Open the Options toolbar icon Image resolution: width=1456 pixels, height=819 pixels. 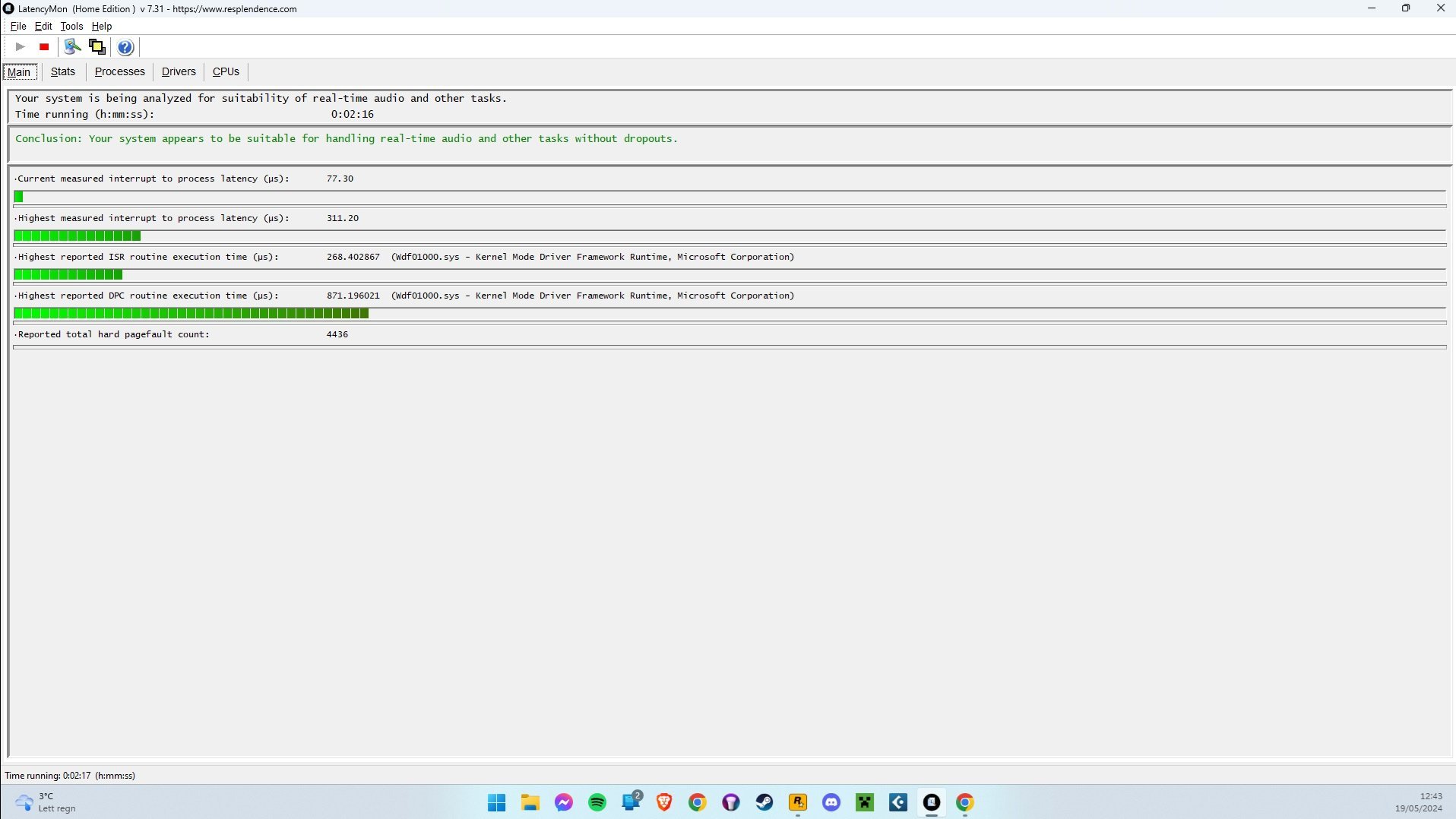click(x=72, y=47)
